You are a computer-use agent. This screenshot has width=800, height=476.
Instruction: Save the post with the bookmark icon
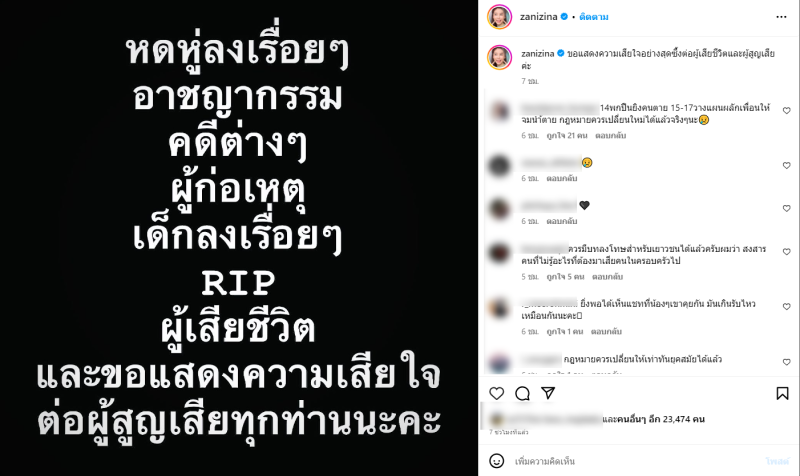(x=782, y=393)
